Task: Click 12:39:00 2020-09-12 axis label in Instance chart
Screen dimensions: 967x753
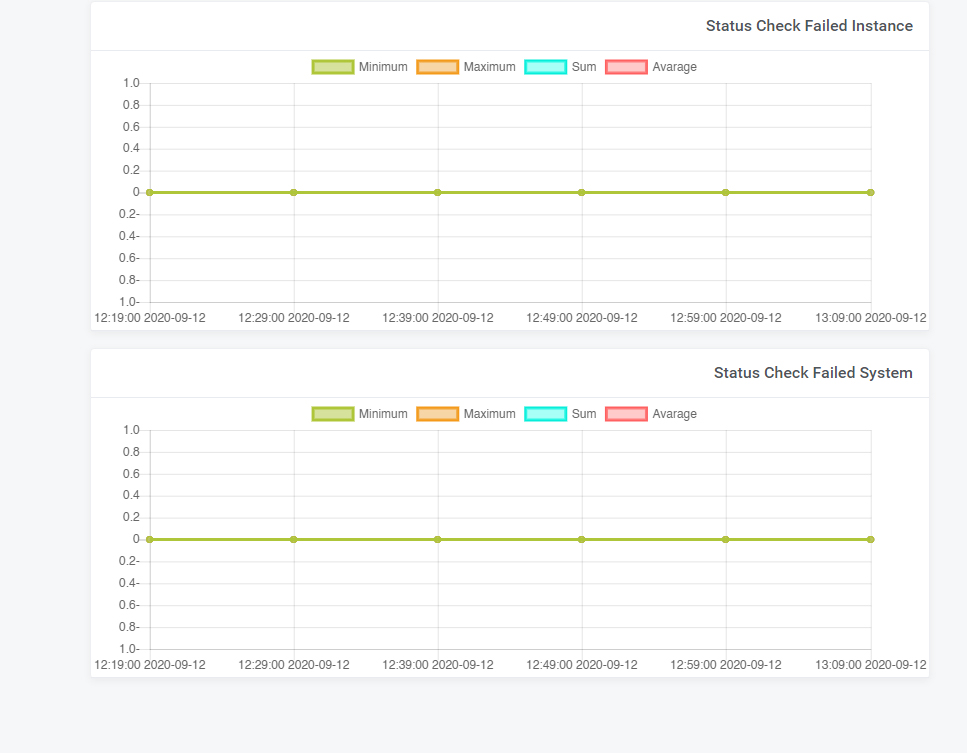Action: coord(438,318)
